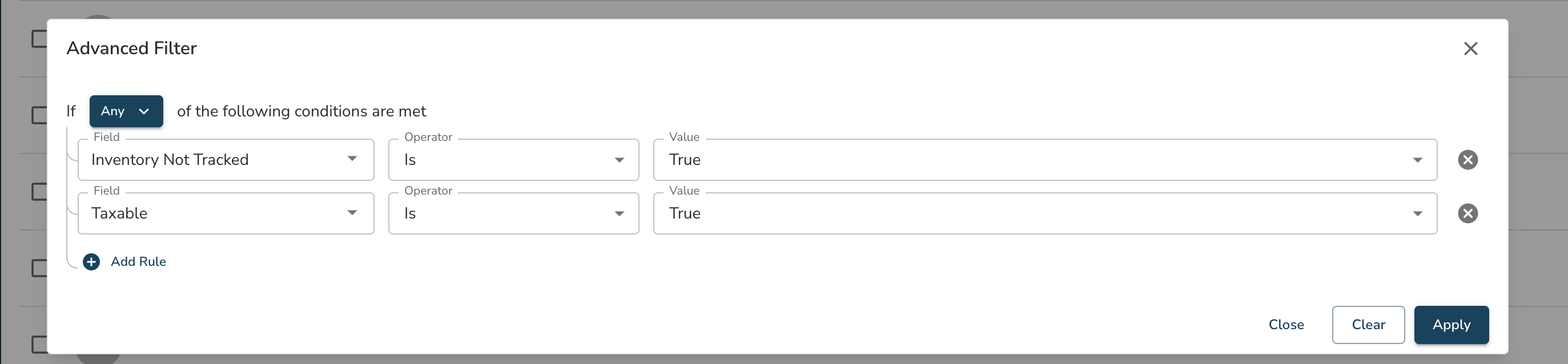Screen dimensions: 1568x364
Task: Open the Inventory Not Tracked field dropdown
Action: 226,160
